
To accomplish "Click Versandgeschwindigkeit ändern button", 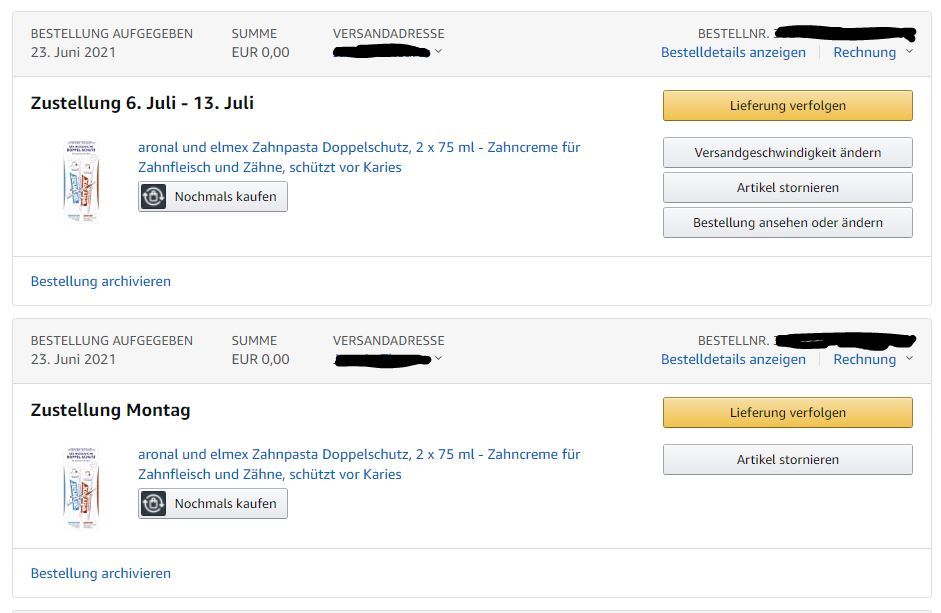I will pyautogui.click(x=787, y=152).
